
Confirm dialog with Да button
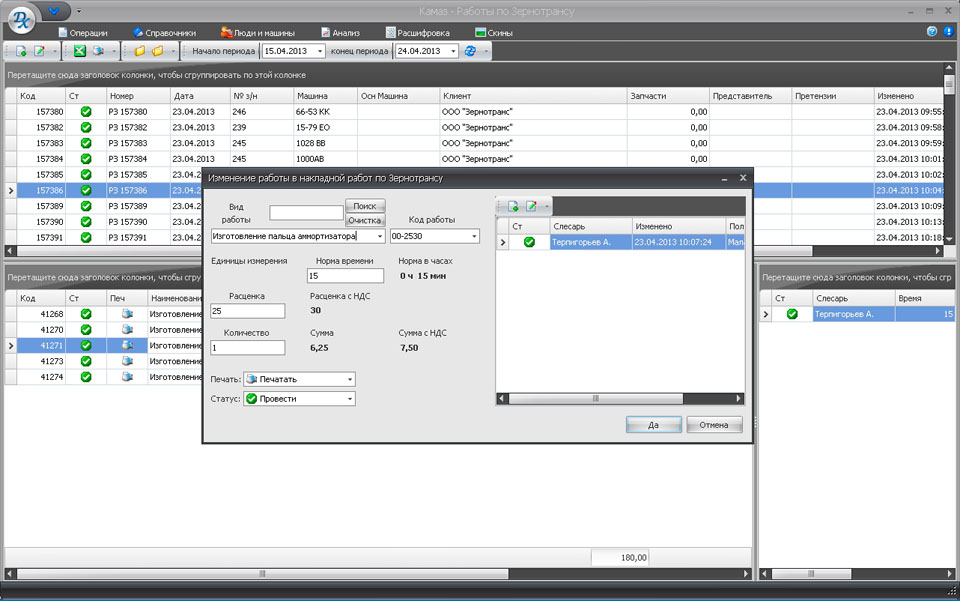pyautogui.click(x=653, y=425)
